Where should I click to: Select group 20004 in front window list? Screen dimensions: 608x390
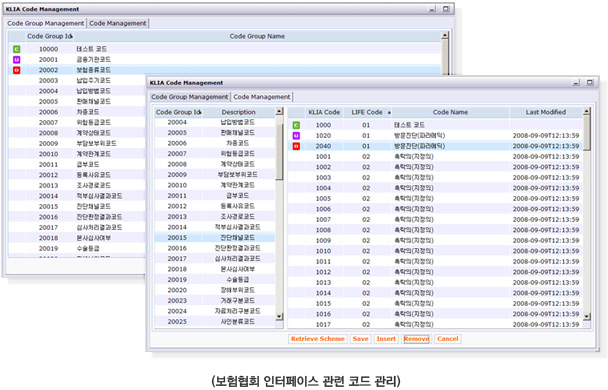point(215,123)
